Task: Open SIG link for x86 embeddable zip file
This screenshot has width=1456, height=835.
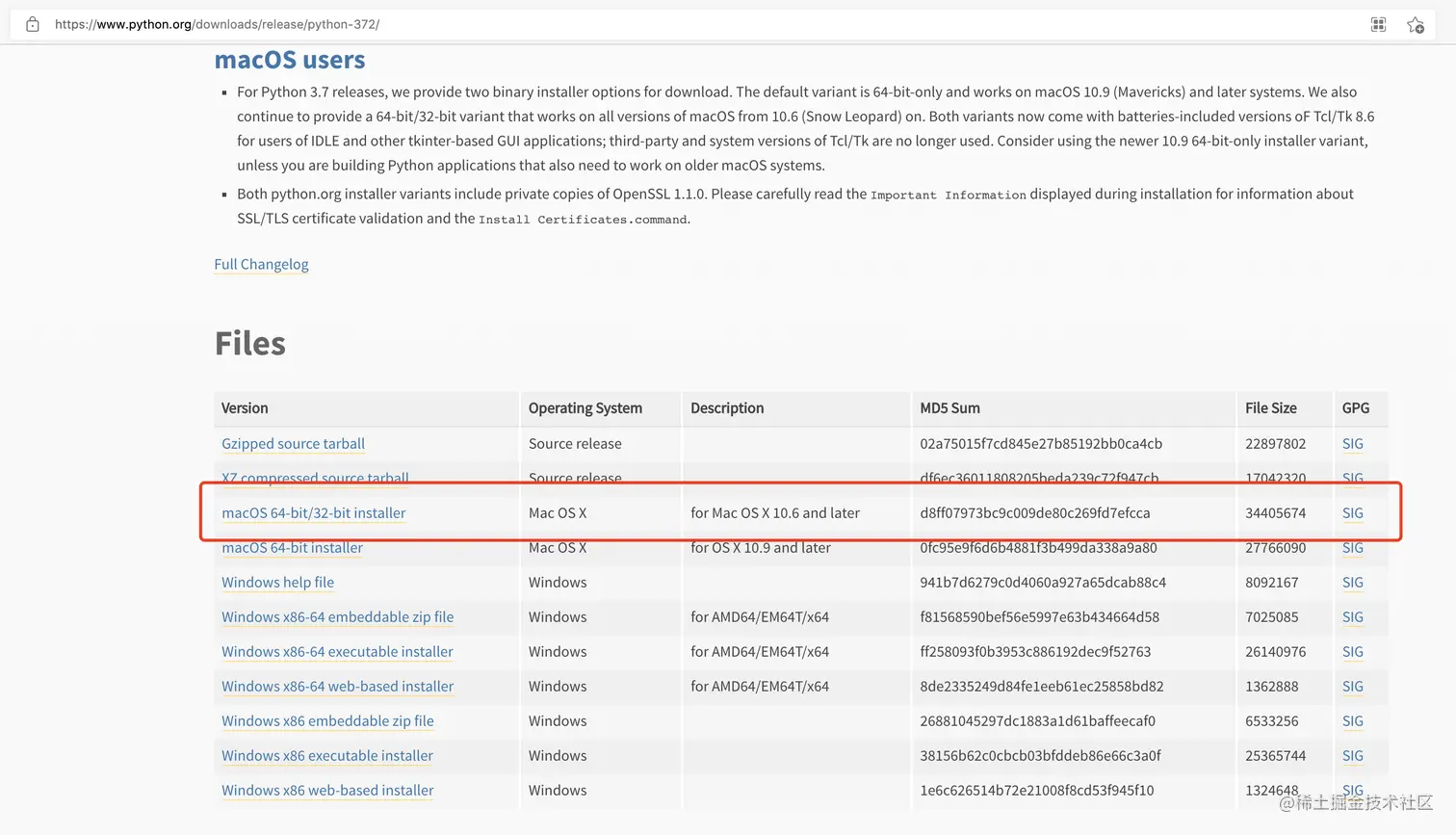Action: (x=1352, y=721)
